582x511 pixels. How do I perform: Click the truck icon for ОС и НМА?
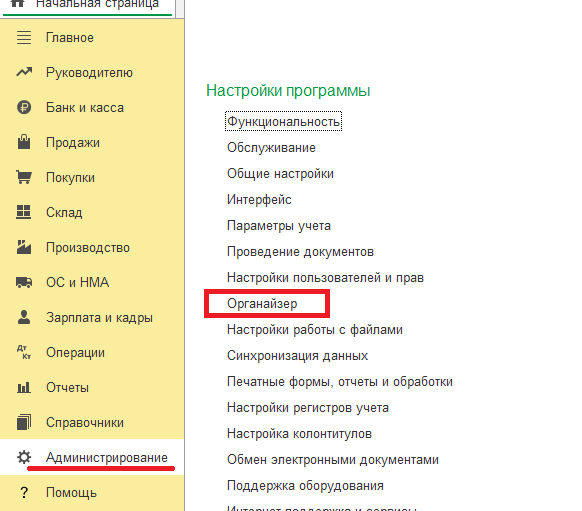pos(24,282)
